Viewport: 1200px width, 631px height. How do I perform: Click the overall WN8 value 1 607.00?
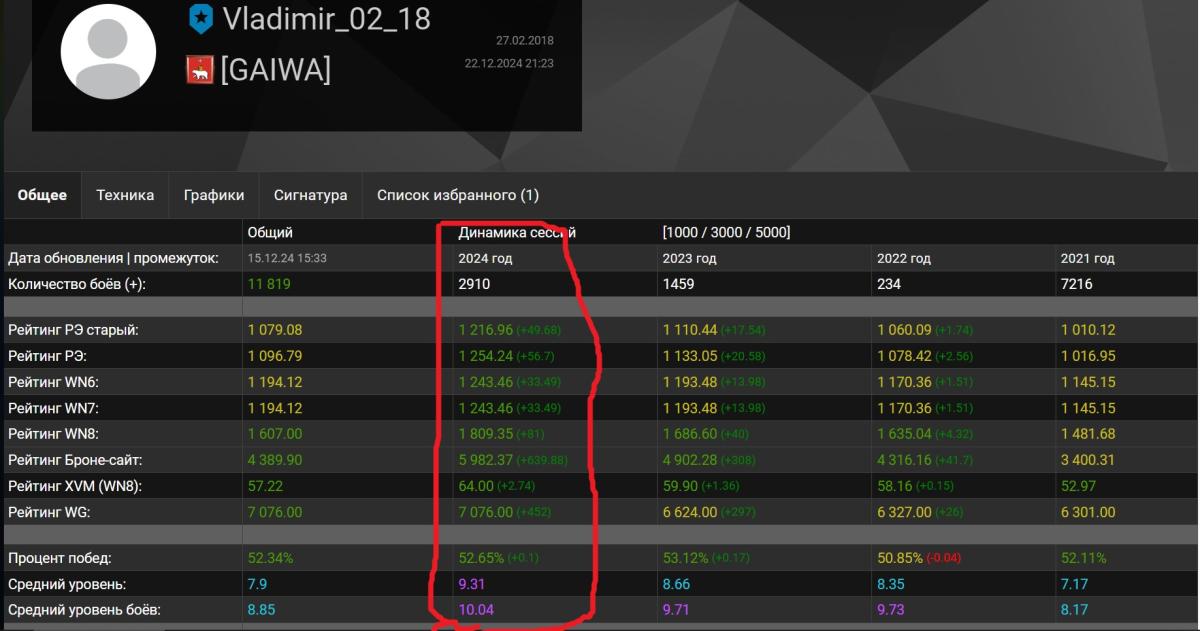pos(275,434)
